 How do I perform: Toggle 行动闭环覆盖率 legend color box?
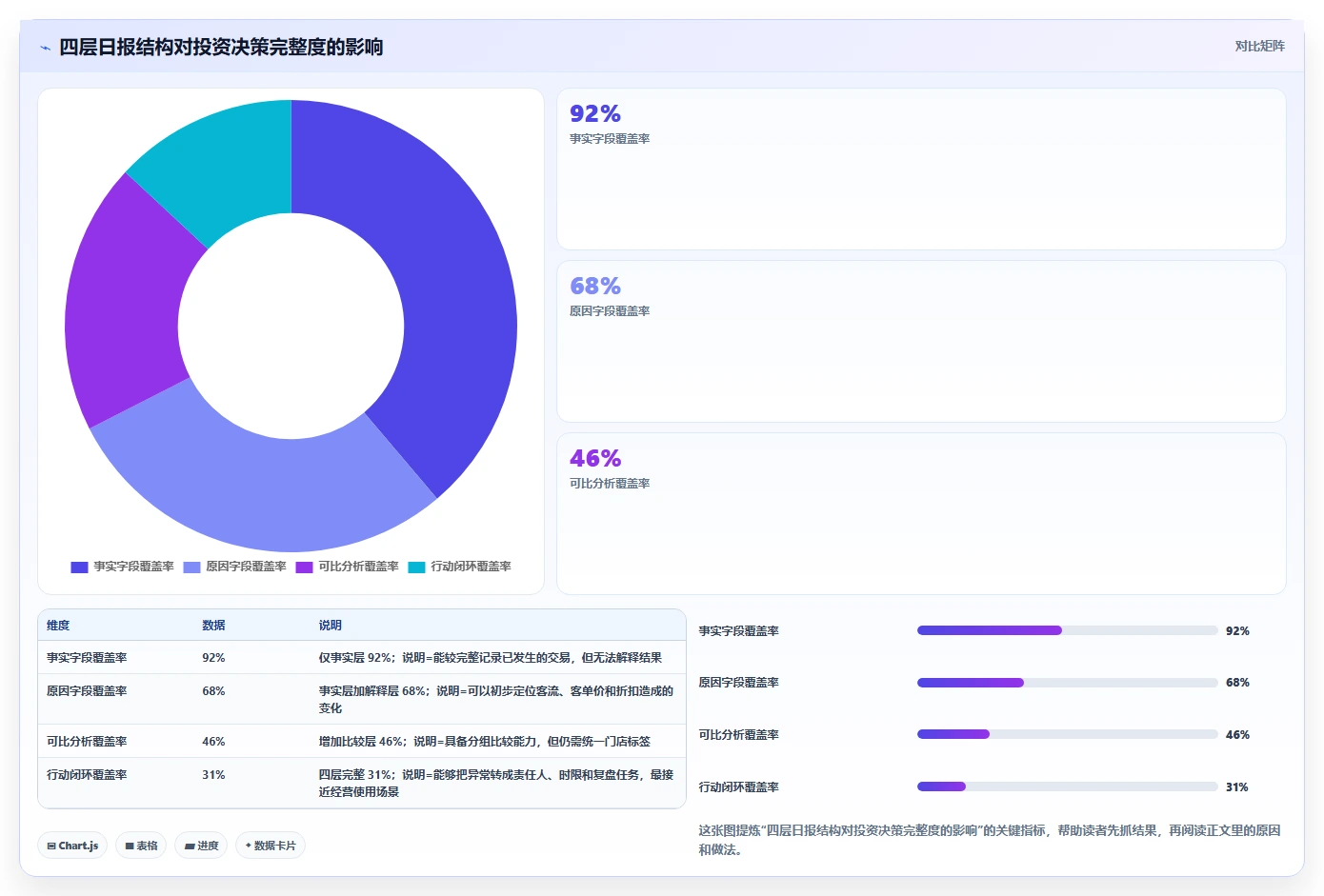point(416,567)
